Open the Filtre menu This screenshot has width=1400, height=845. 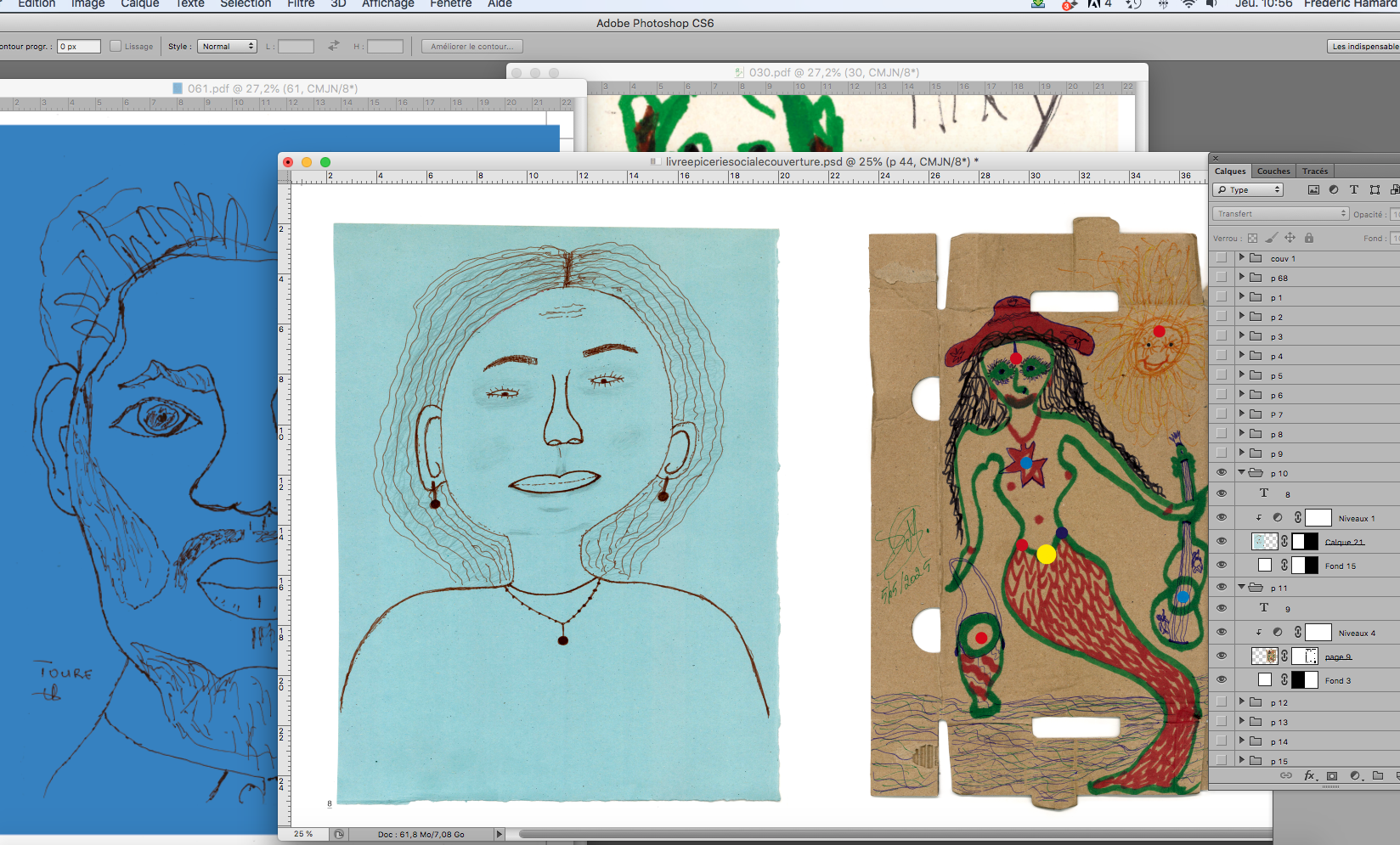(301, 4)
